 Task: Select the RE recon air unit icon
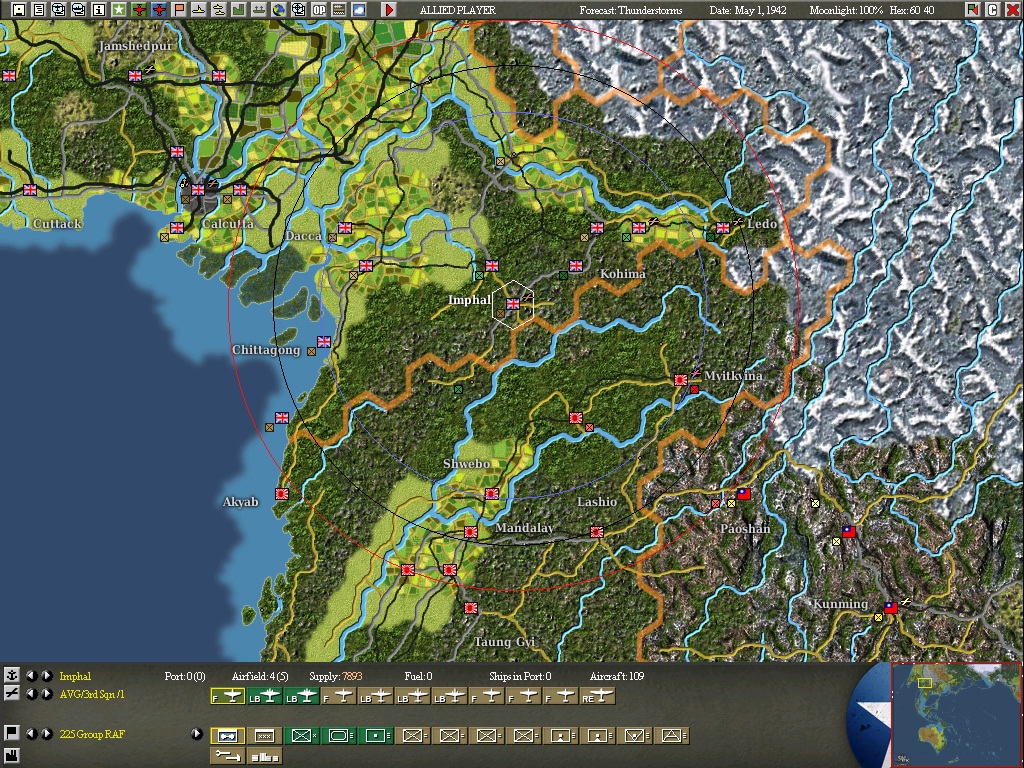pyautogui.click(x=598, y=697)
